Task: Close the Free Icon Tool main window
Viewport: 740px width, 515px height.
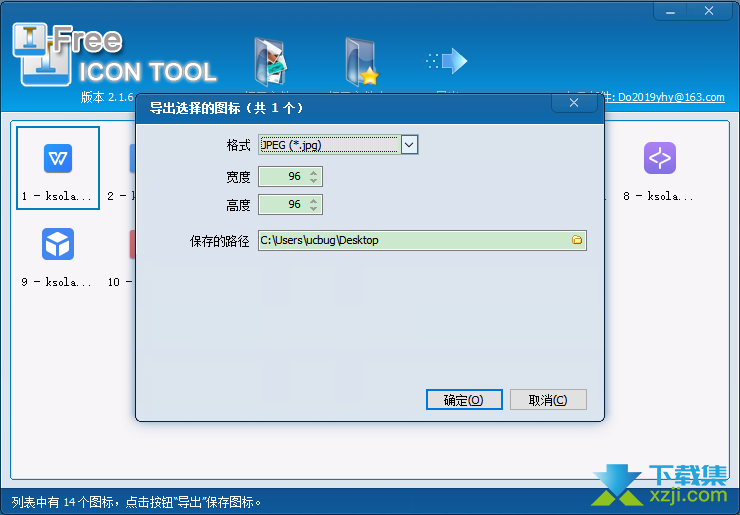Action: click(709, 11)
